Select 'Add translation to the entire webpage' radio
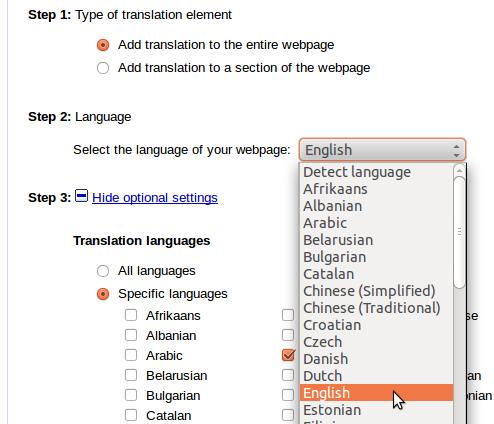This screenshot has width=494, height=424. (103, 45)
